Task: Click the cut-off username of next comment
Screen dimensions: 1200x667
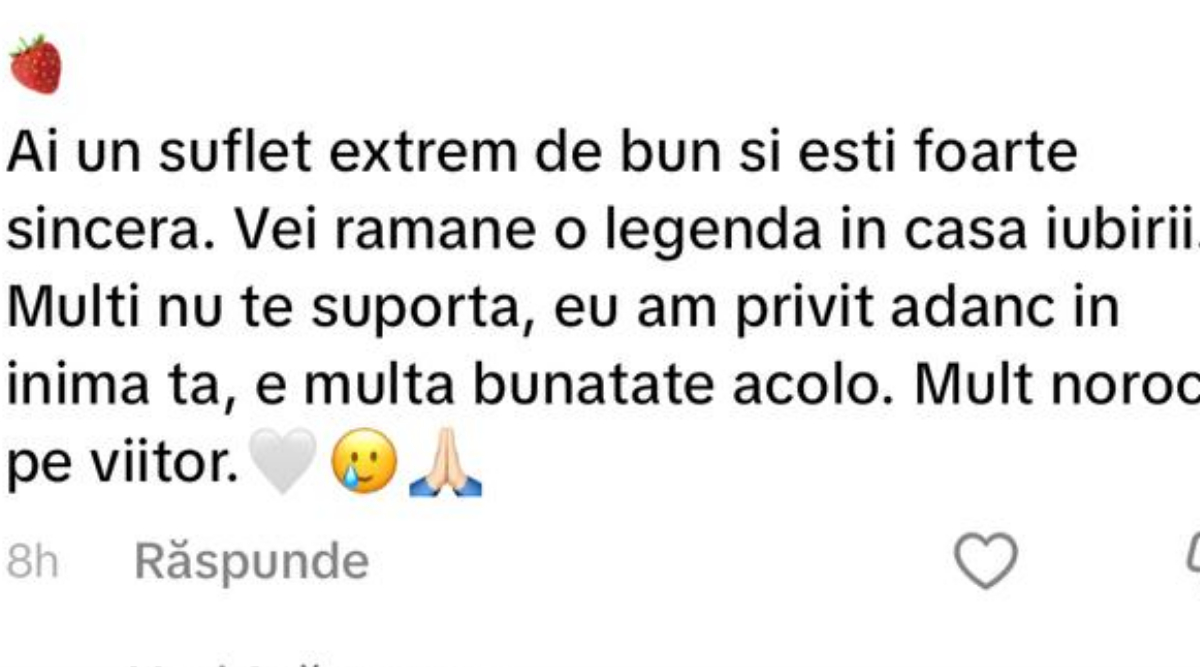Action: pyautogui.click(x=230, y=662)
